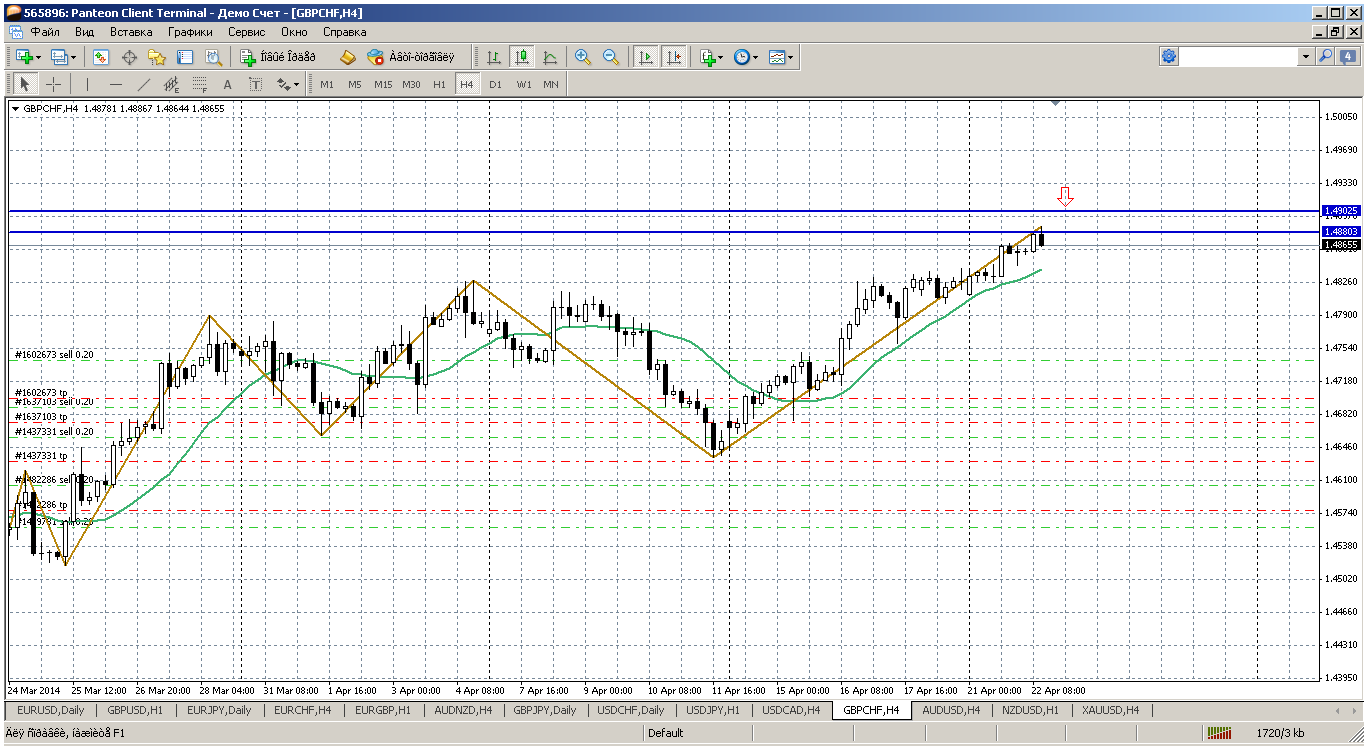Zoom in on the chart

[583, 57]
